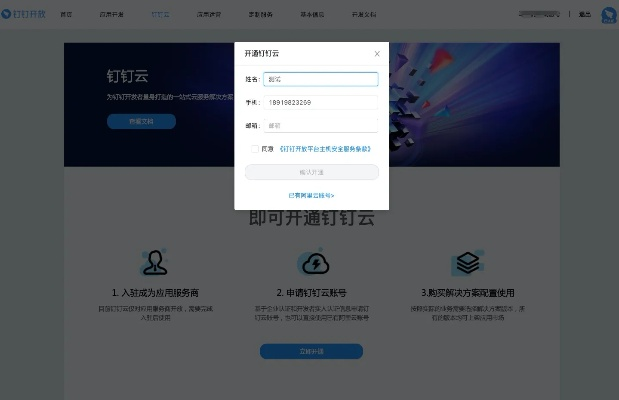619x400 pixels.
Task: Close the 开通钉钉云 dialog
Action: [x=377, y=54]
